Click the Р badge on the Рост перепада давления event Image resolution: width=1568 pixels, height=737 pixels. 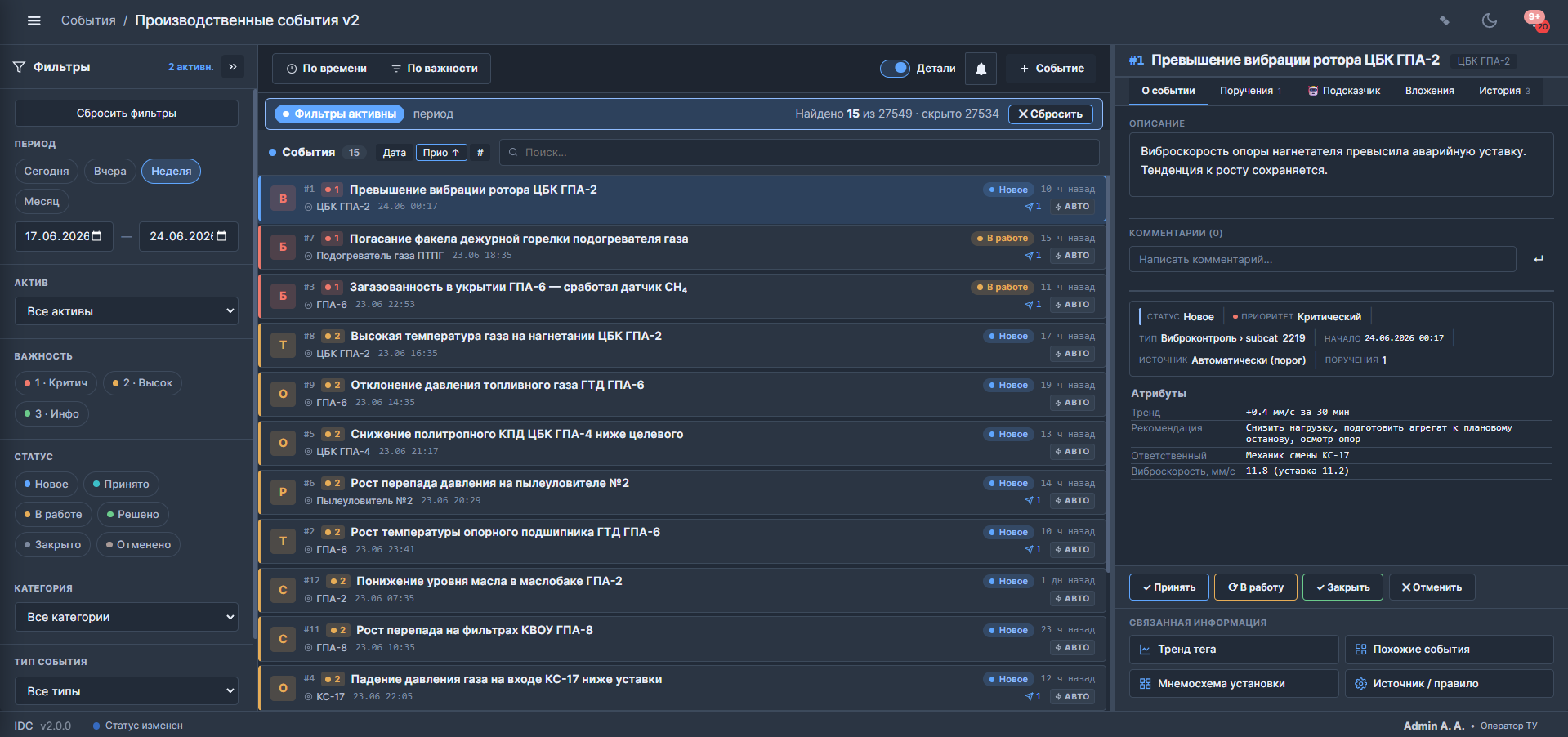284,492
